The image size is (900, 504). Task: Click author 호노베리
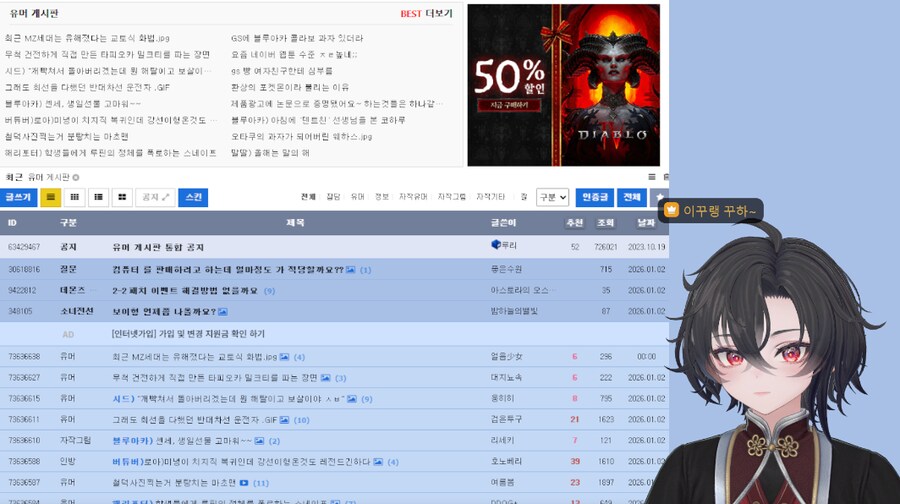506,462
